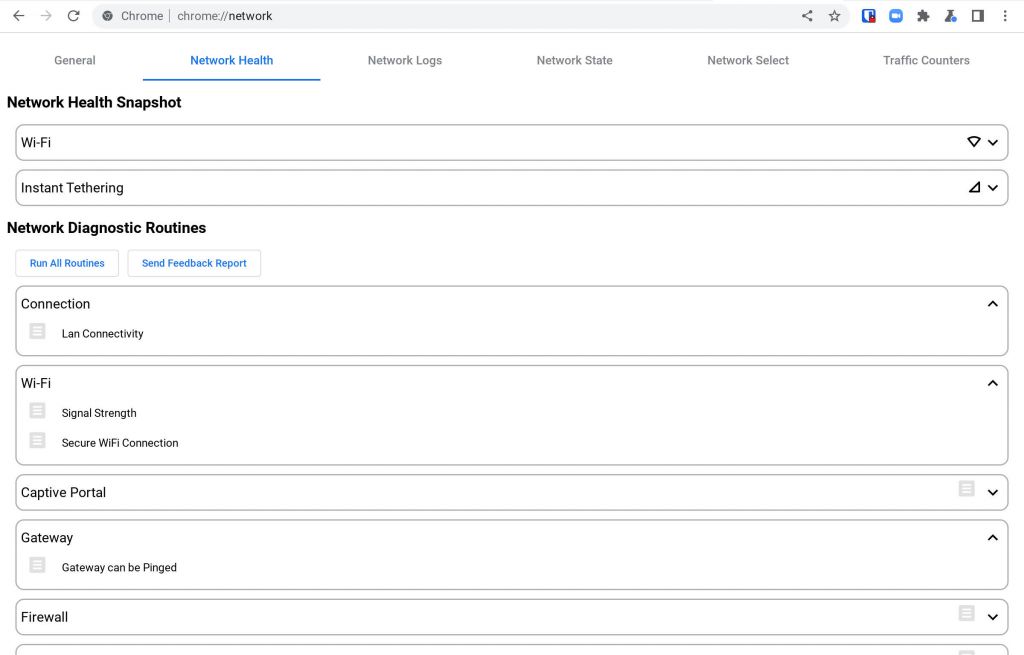1024x655 pixels.
Task: Expand the Captive Portal section
Action: coord(992,492)
